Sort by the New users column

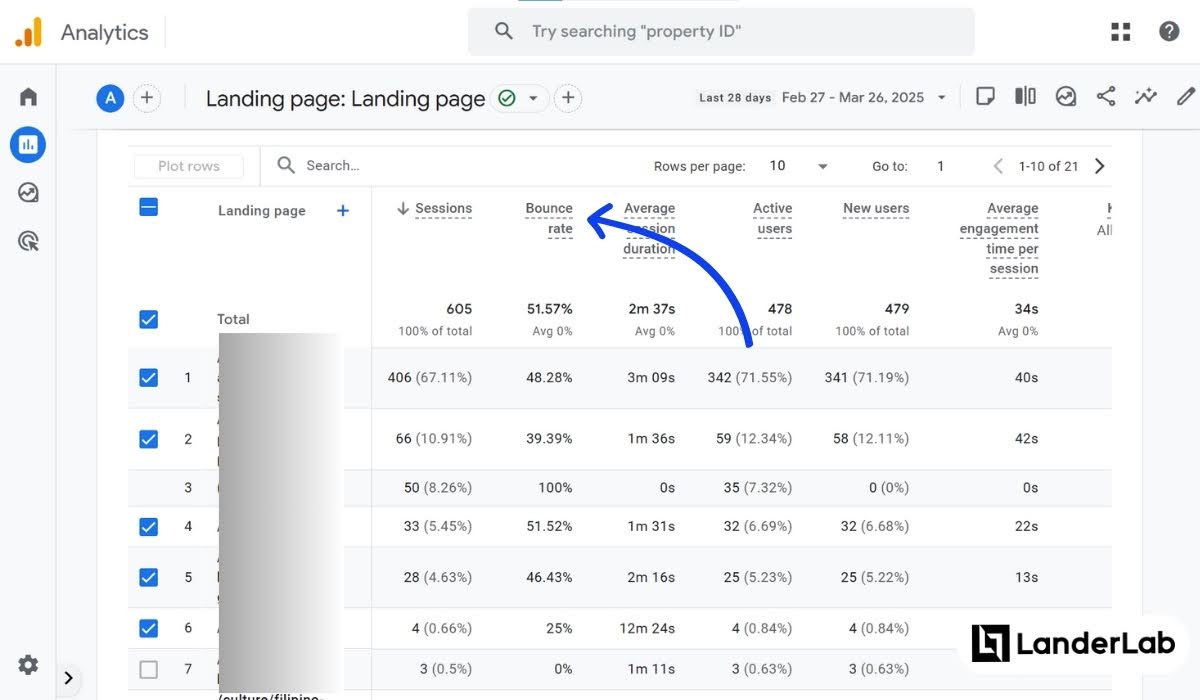click(x=876, y=209)
